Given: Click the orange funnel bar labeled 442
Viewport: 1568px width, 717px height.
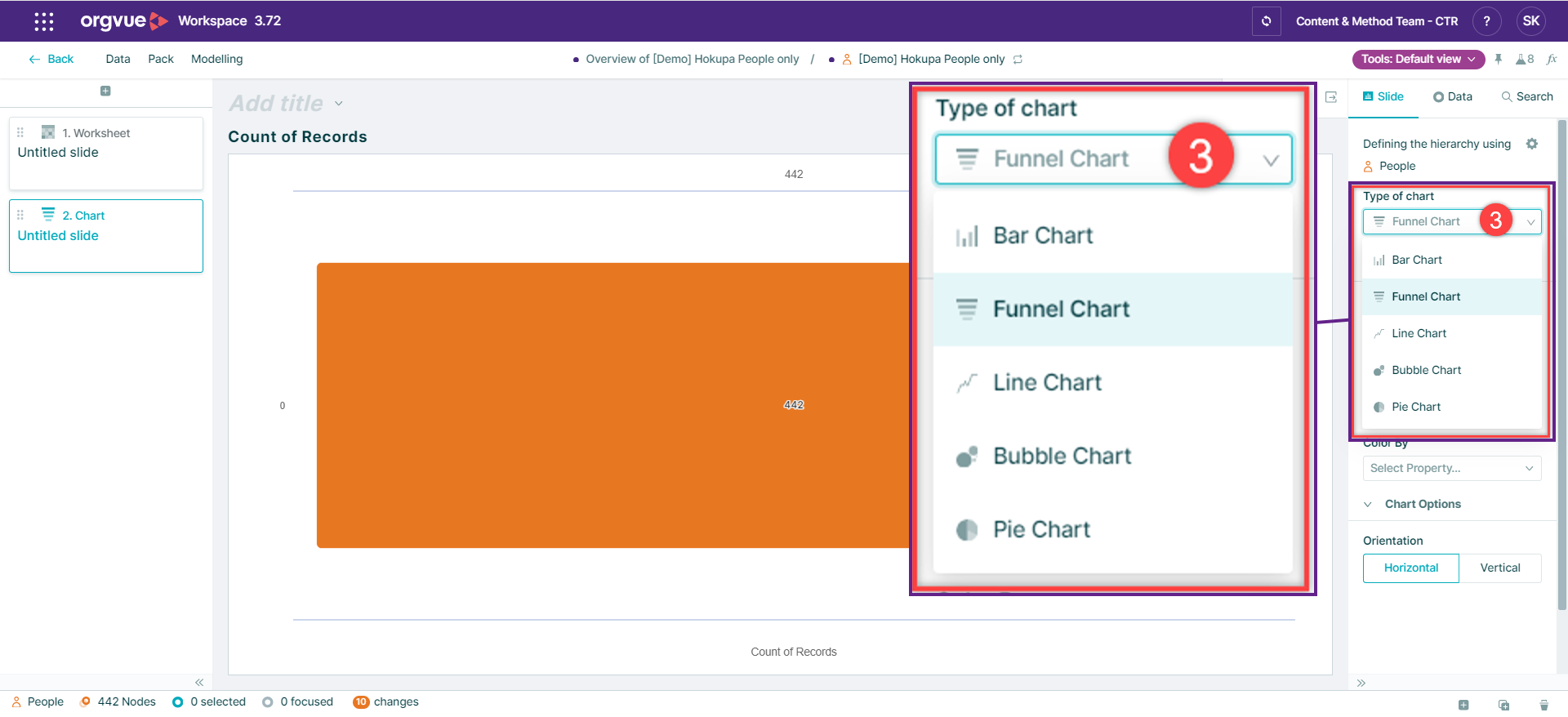Looking at the screenshot, I should pos(612,405).
